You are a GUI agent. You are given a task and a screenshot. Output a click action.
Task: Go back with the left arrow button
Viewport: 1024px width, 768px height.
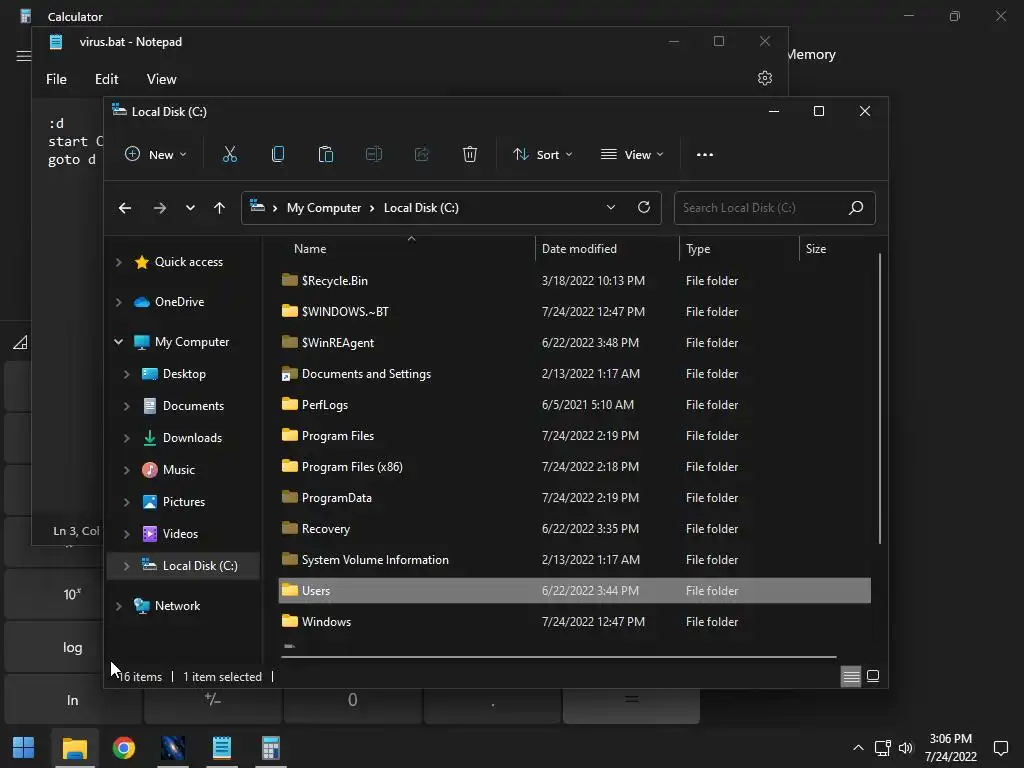pos(125,208)
